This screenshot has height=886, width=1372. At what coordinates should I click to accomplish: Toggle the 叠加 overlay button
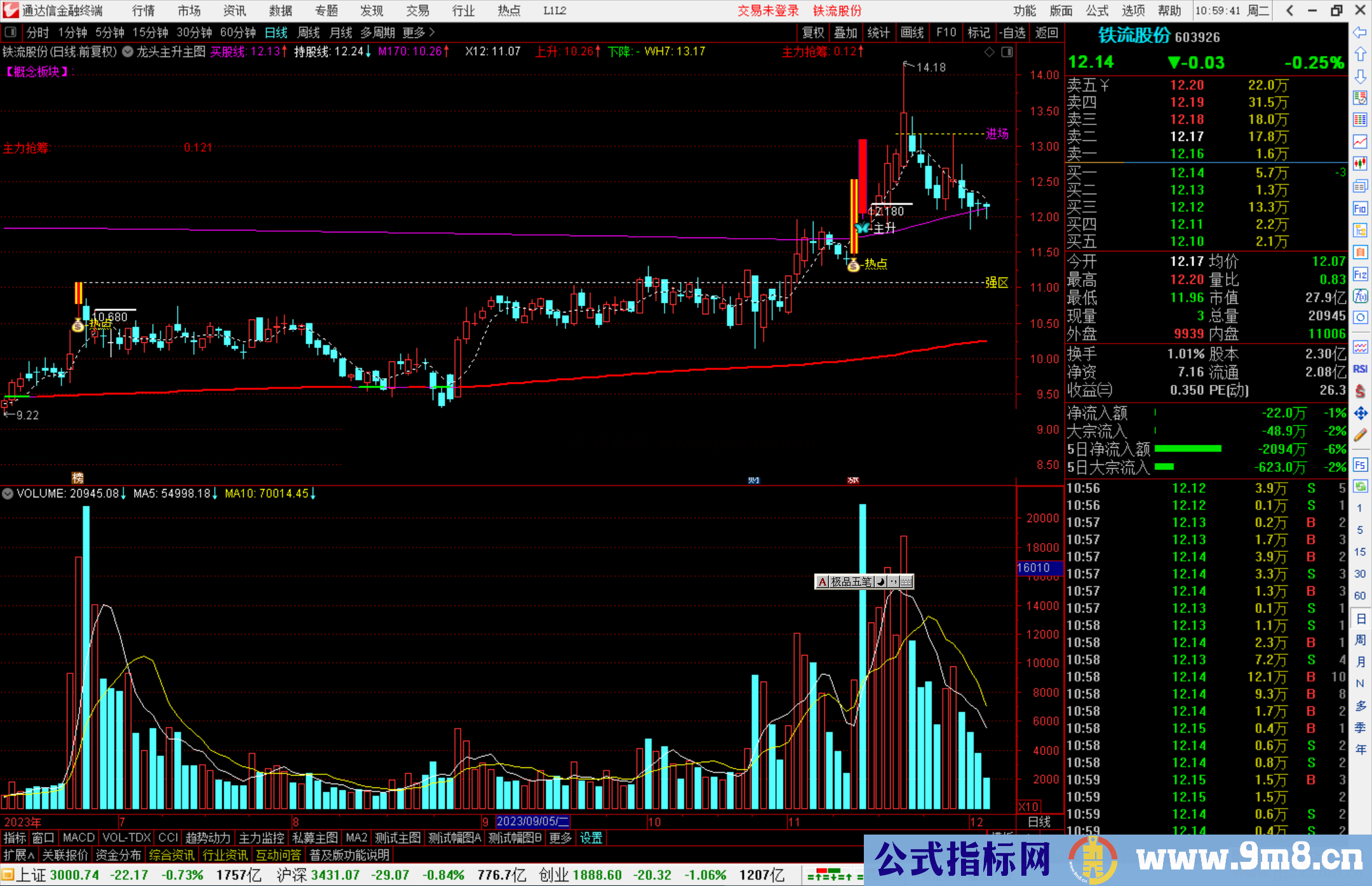(x=845, y=32)
